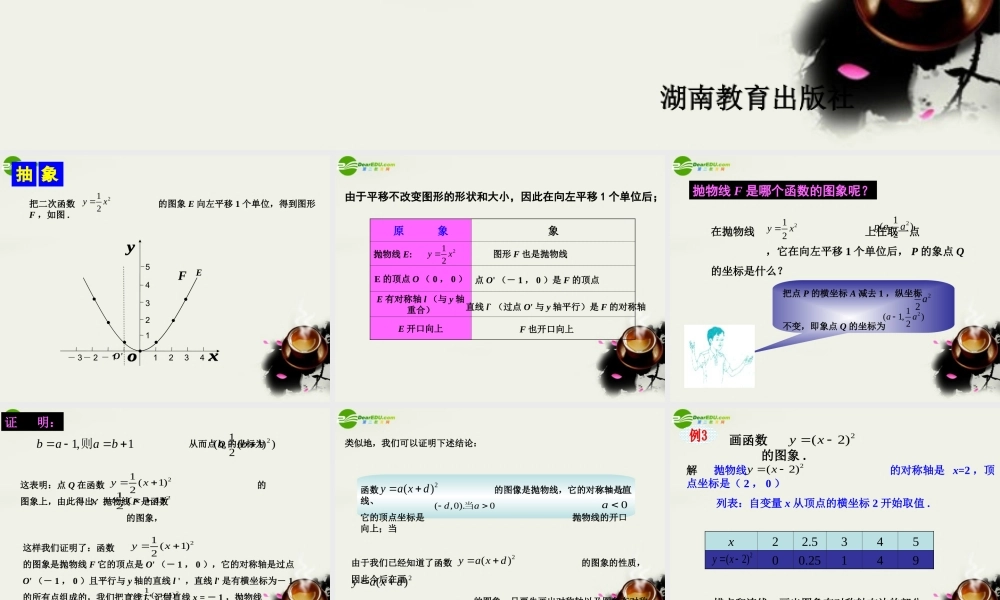The height and width of the screenshot is (600, 1000).
Task: Click the light-blue conclusion box with y=a(x+d)²
Action: (x=496, y=497)
